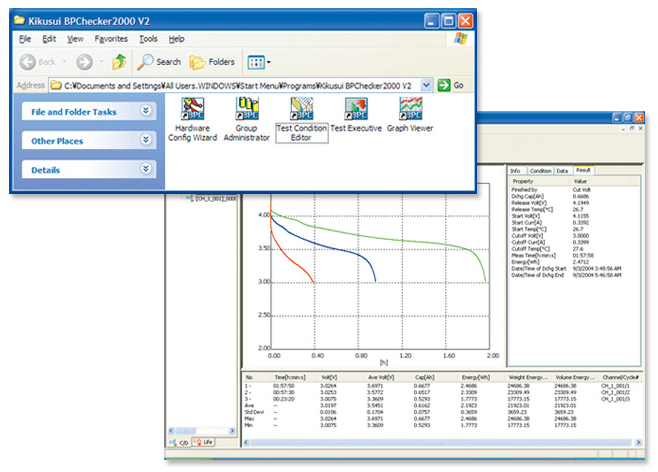The height and width of the screenshot is (472, 658).
Task: Open the Group Administrator shortcut
Action: coord(246,118)
